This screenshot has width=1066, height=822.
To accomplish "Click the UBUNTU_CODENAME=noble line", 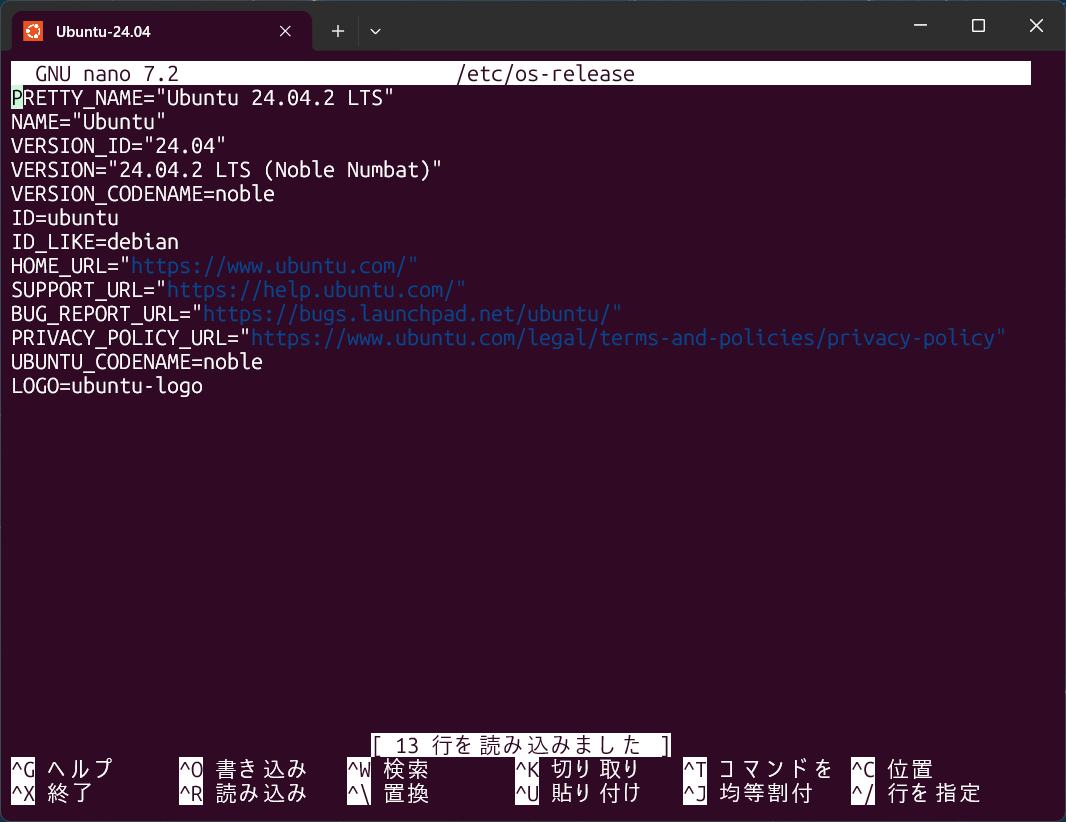I will [137, 362].
